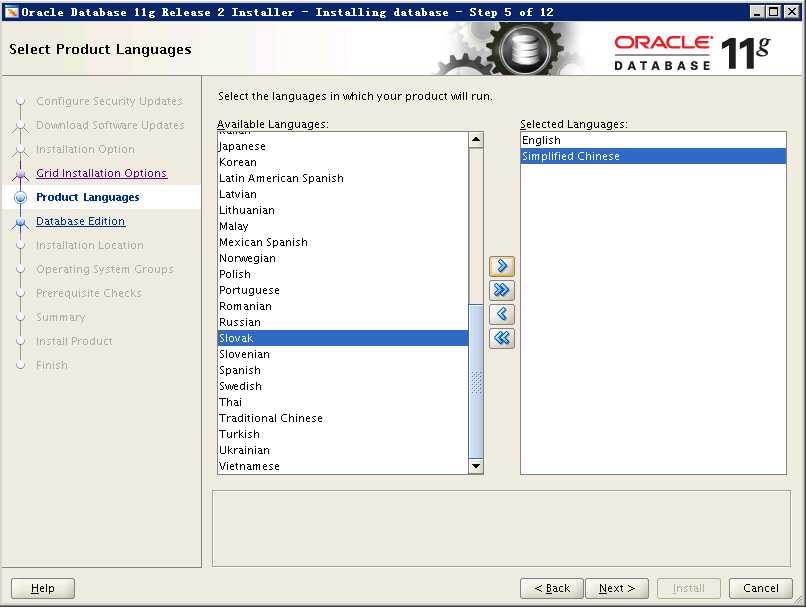The image size is (806, 608).
Task: Select Korean in Available Languages
Action: coord(343,162)
